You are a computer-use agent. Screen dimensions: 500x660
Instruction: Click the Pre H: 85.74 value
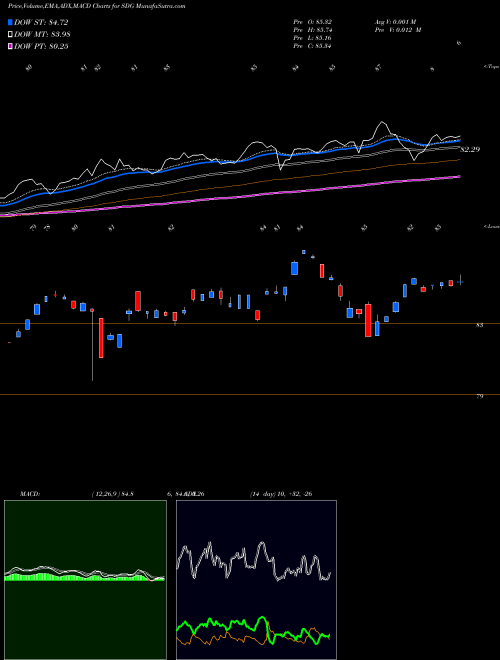(313, 30)
